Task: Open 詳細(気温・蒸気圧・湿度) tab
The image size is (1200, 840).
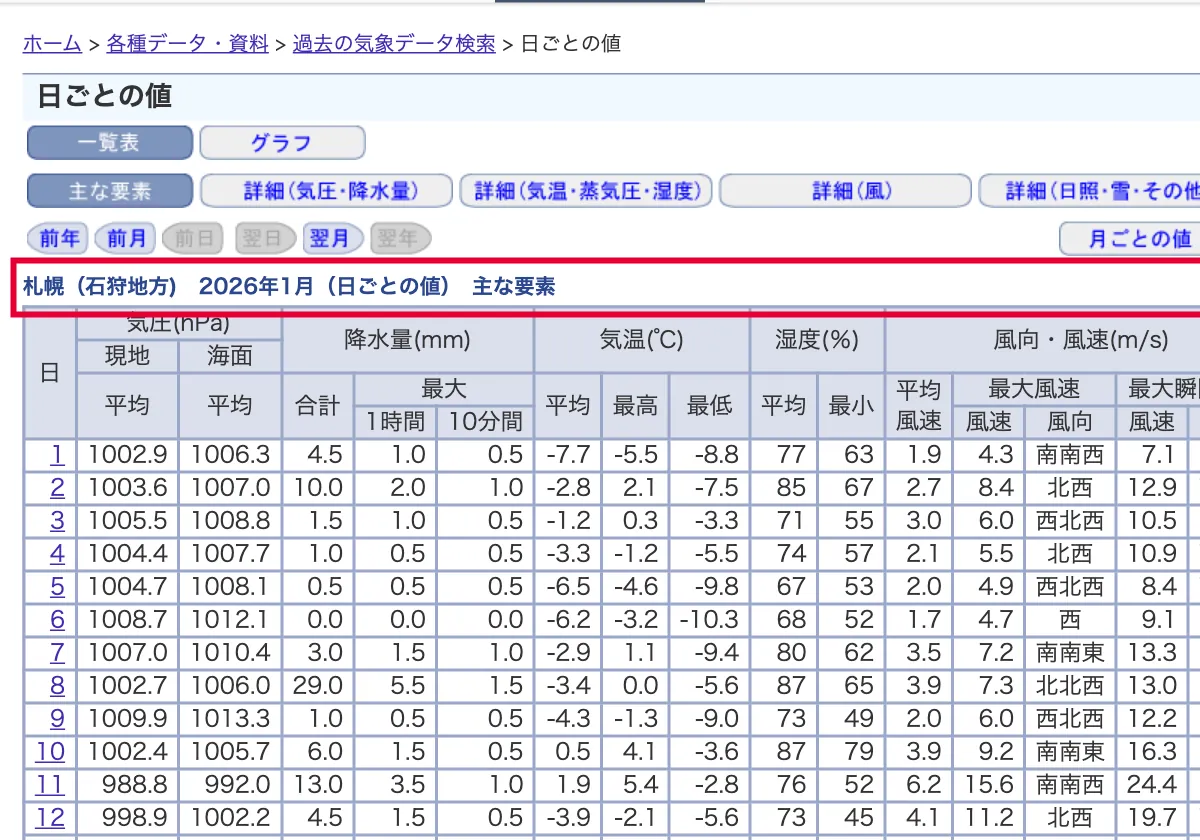Action: tap(586, 191)
